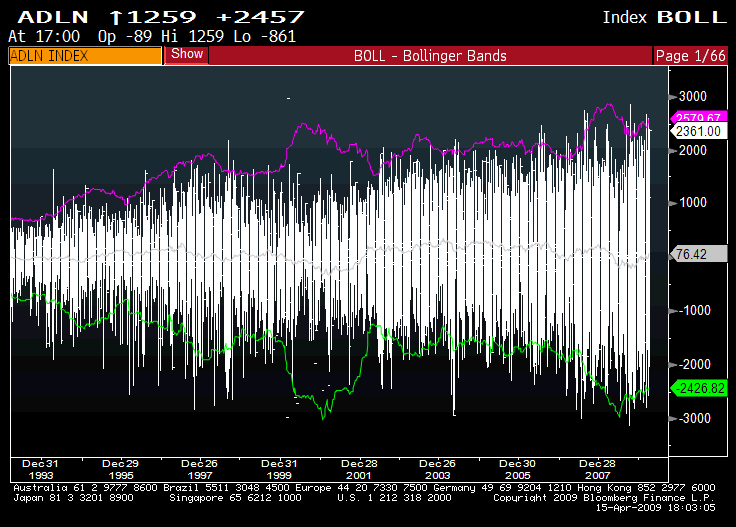Click the 3000 y-axis label
736x527 pixels.
click(693, 97)
